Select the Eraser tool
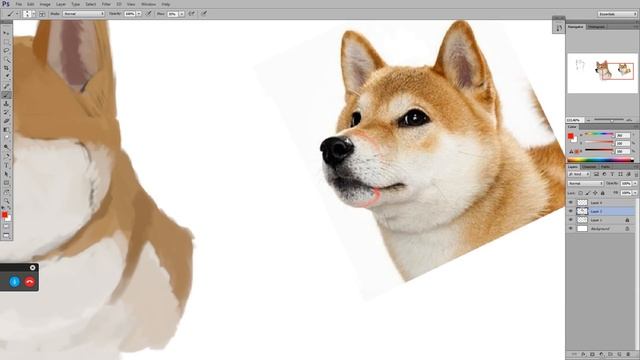The height and width of the screenshot is (360, 640). pyautogui.click(x=6, y=121)
